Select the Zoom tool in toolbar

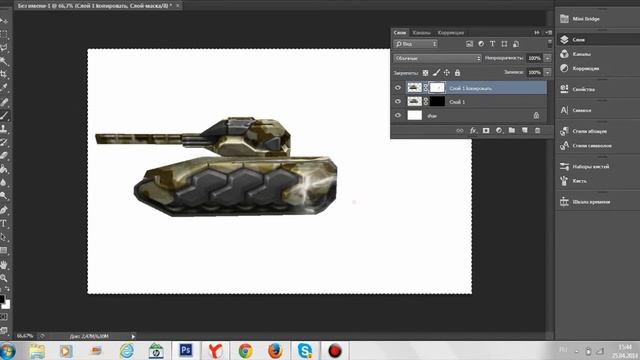[4, 278]
